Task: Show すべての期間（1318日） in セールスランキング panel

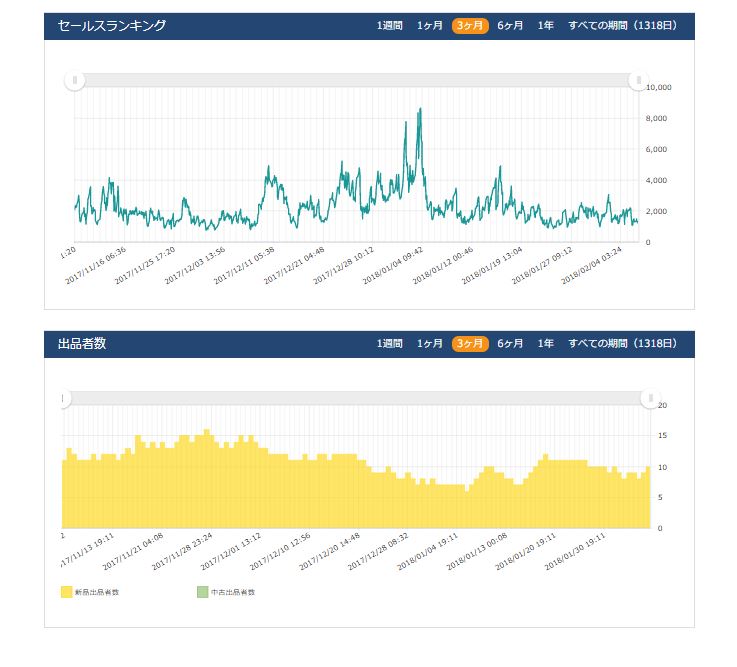Action: pos(623,25)
